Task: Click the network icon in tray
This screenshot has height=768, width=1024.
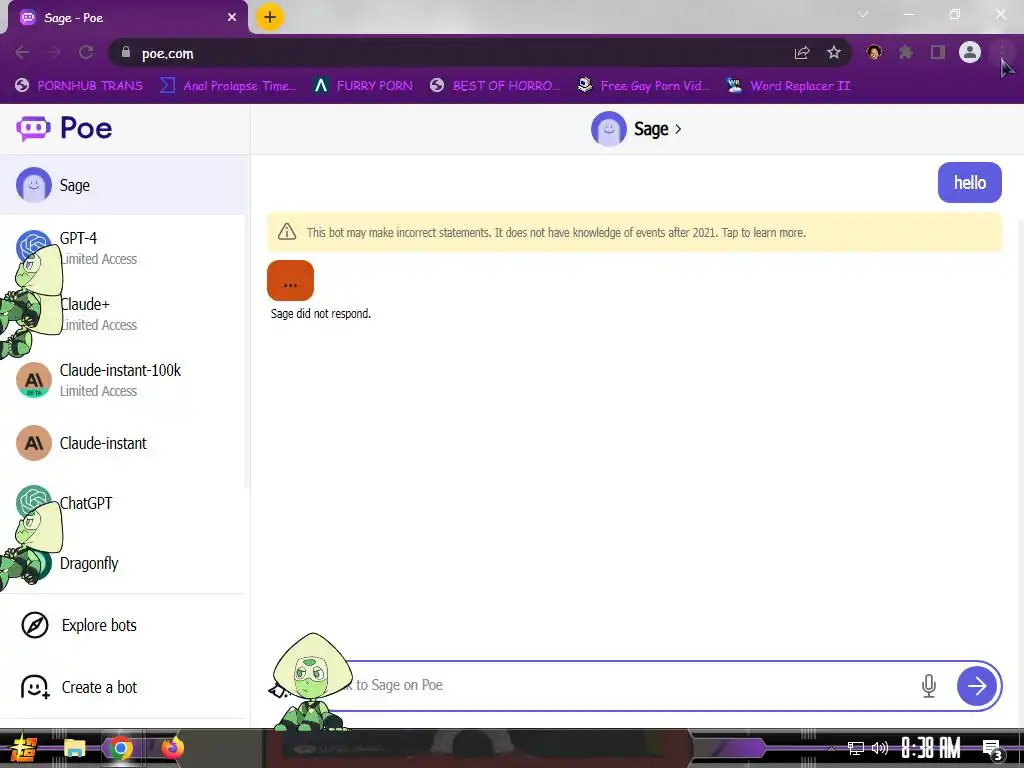Action: click(856, 748)
